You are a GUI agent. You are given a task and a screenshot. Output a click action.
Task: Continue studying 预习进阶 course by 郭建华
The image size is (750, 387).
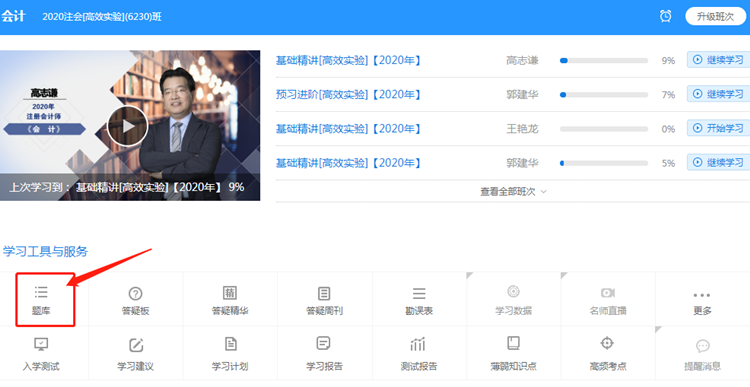pyautogui.click(x=718, y=94)
